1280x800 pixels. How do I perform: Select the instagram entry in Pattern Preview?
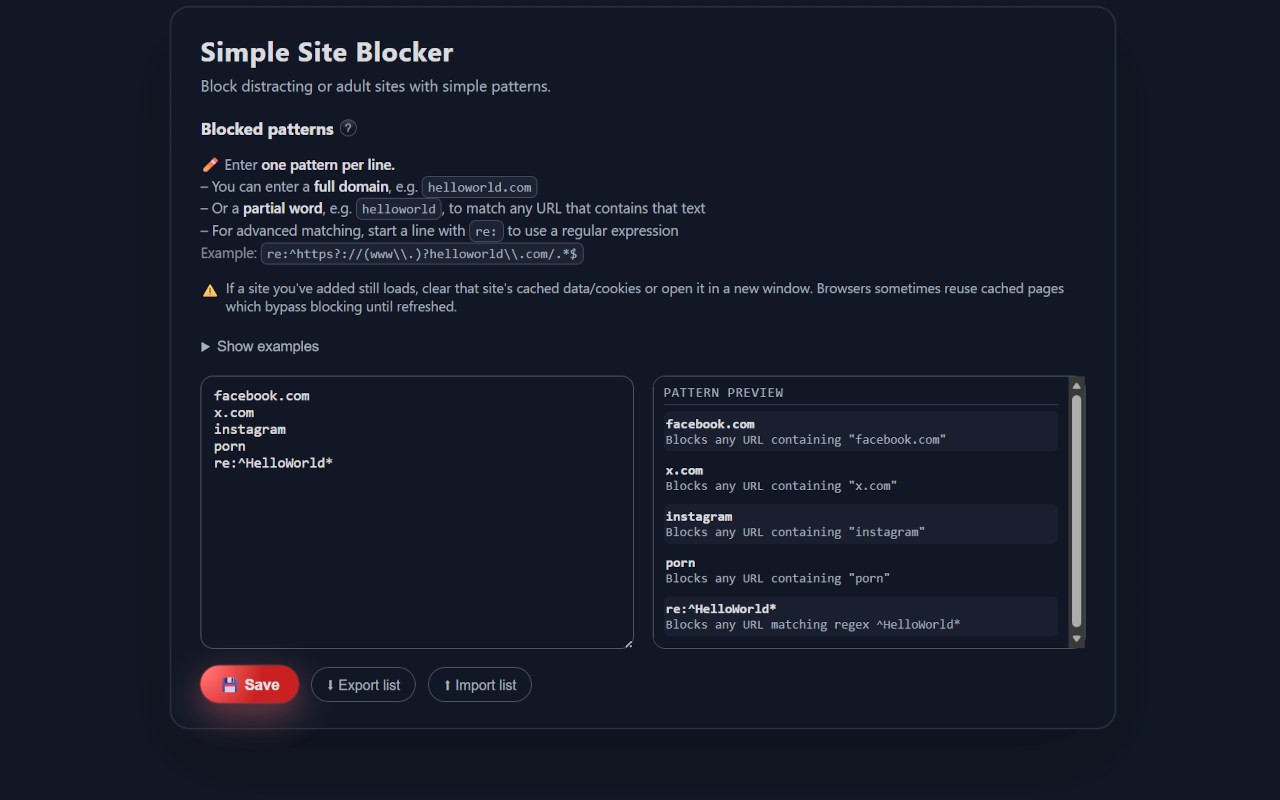pyautogui.click(x=860, y=524)
